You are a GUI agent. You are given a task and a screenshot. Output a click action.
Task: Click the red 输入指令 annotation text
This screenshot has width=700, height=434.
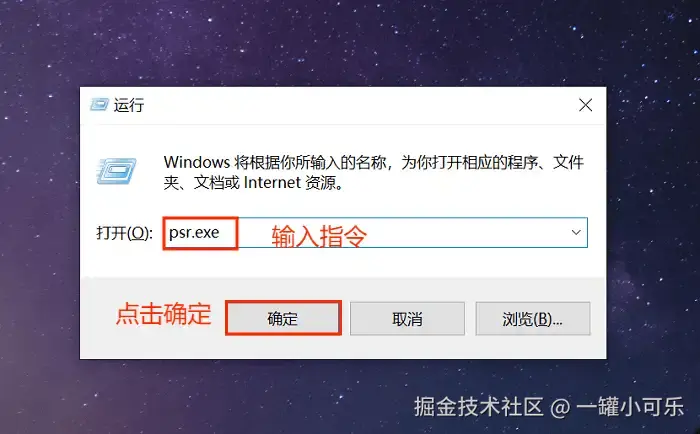tap(319, 236)
